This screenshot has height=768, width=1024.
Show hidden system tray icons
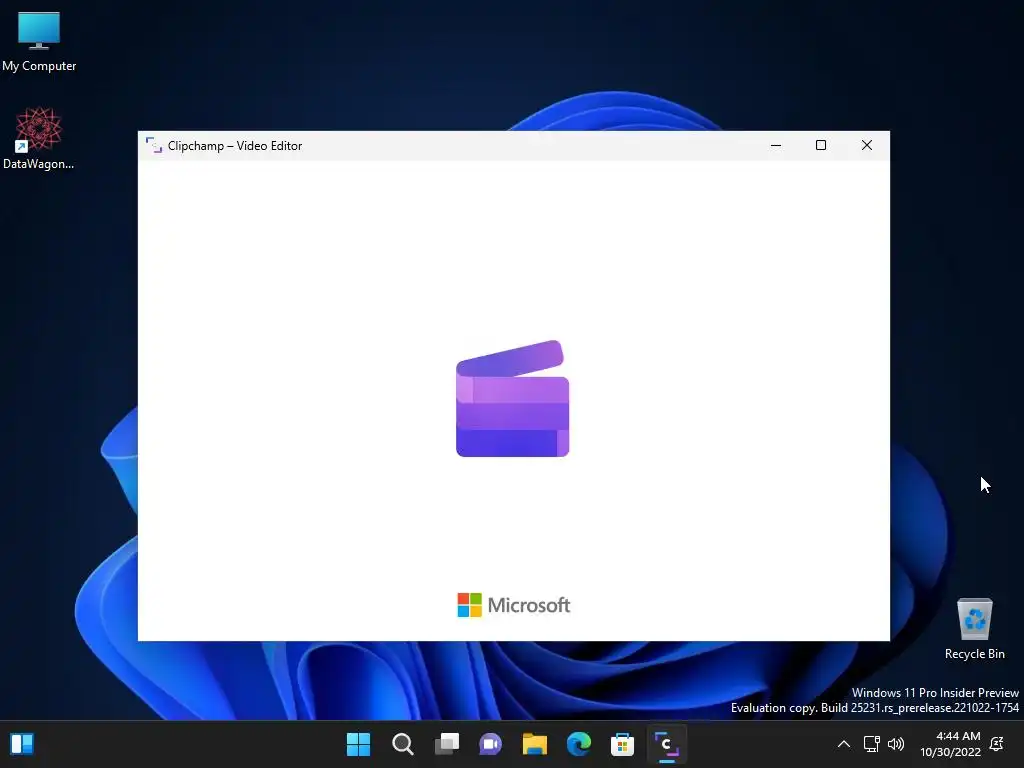click(844, 744)
